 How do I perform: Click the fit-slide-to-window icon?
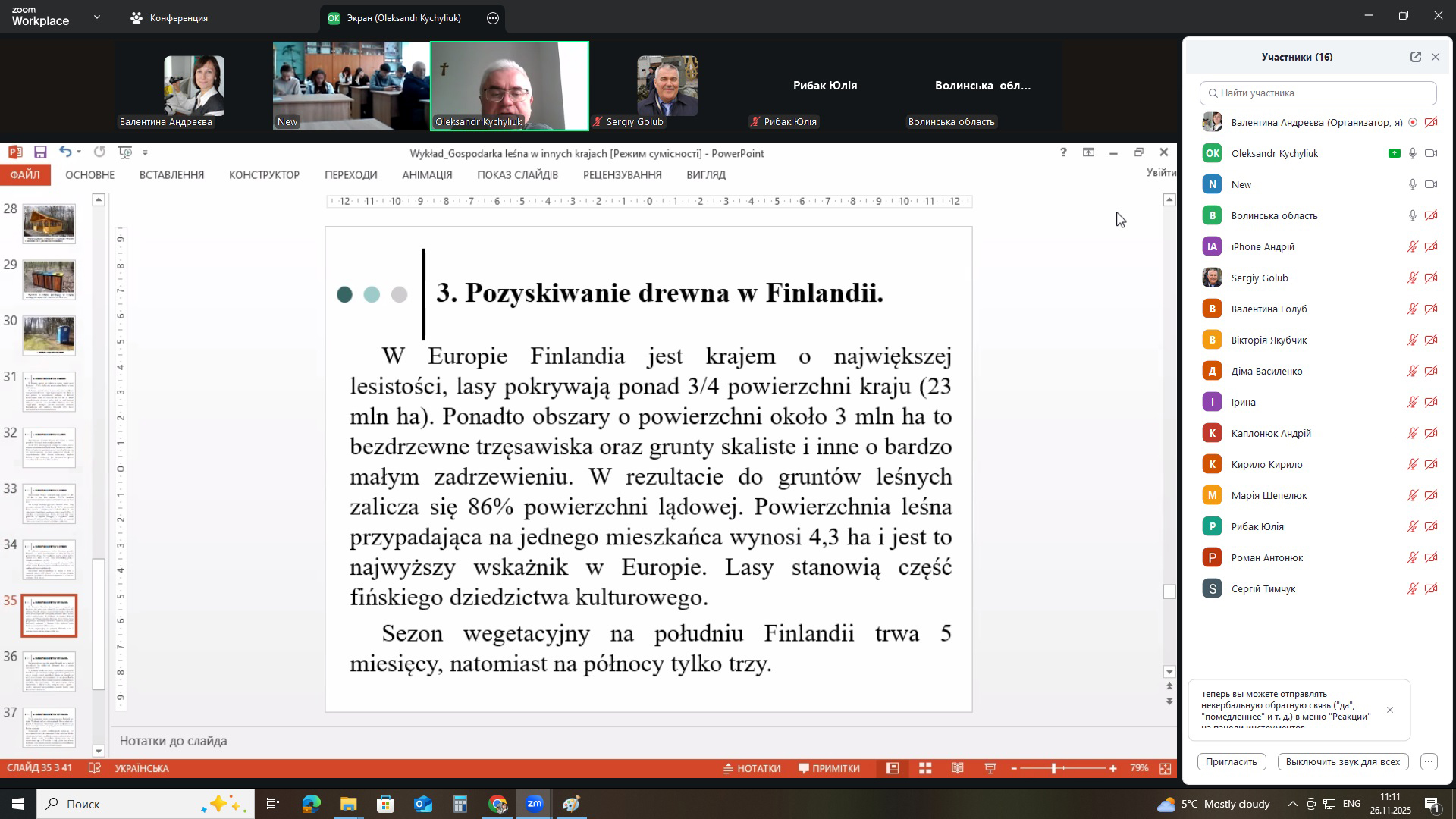pyautogui.click(x=1166, y=768)
